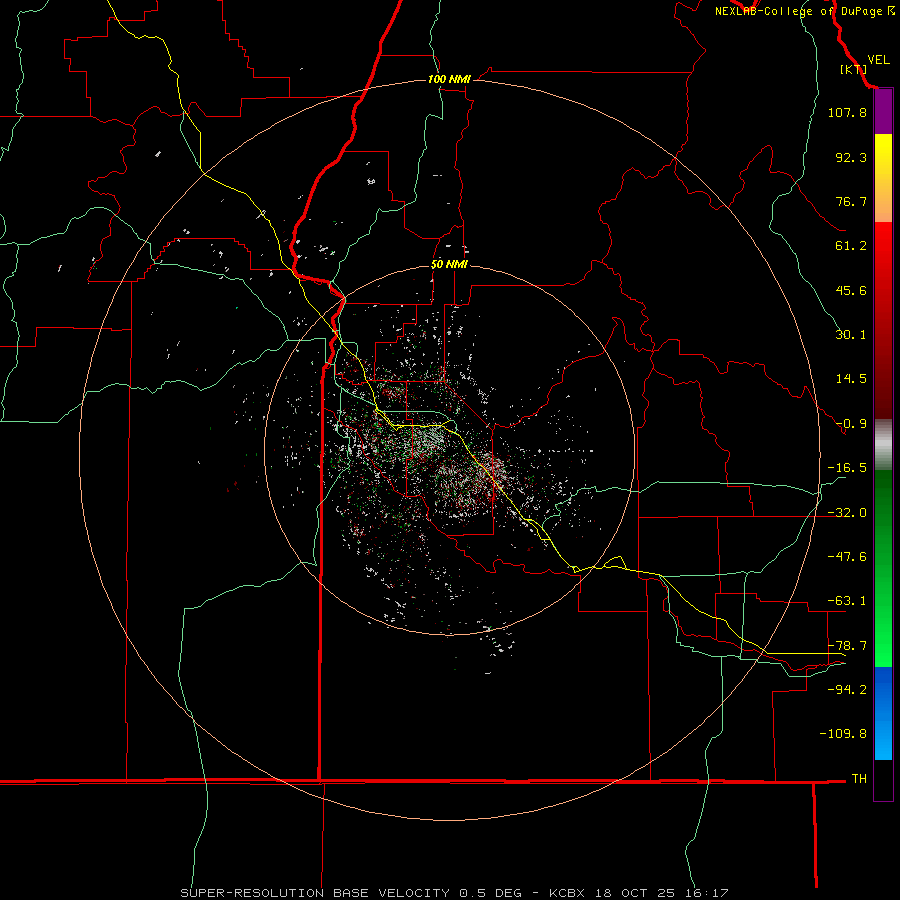Click the 61.2 velocity scale value
Viewport: 900px width, 900px height.
pyautogui.click(x=851, y=246)
